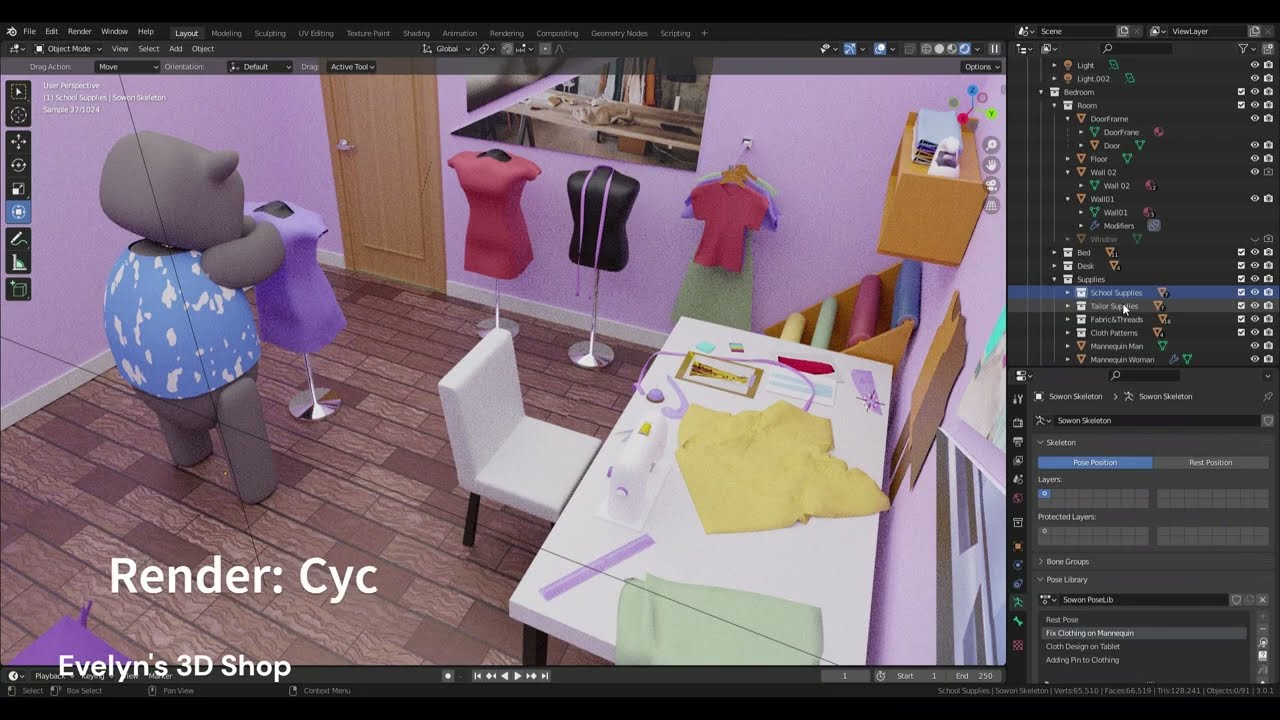1280x720 pixels.
Task: Disable render camera for Mannequin Man
Action: coord(1268,346)
